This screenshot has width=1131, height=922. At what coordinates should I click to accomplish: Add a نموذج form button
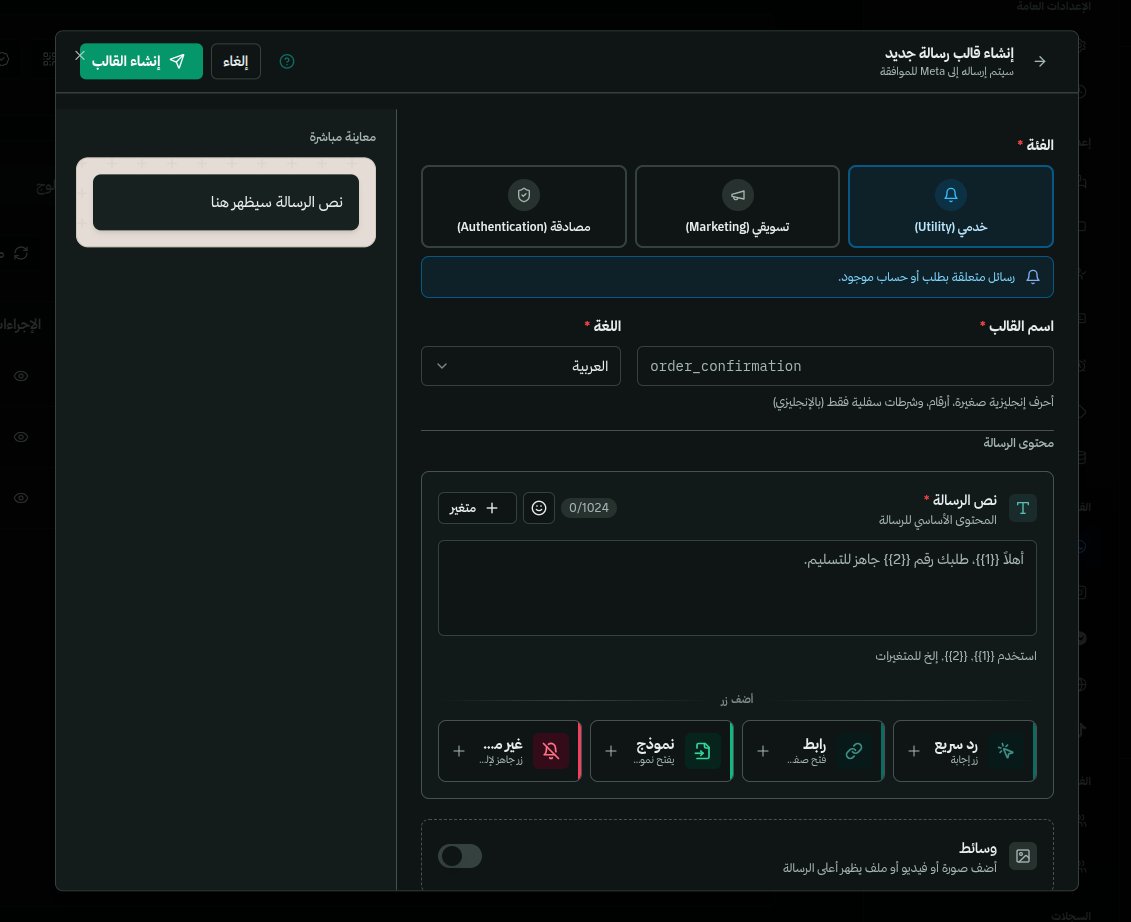pos(661,751)
